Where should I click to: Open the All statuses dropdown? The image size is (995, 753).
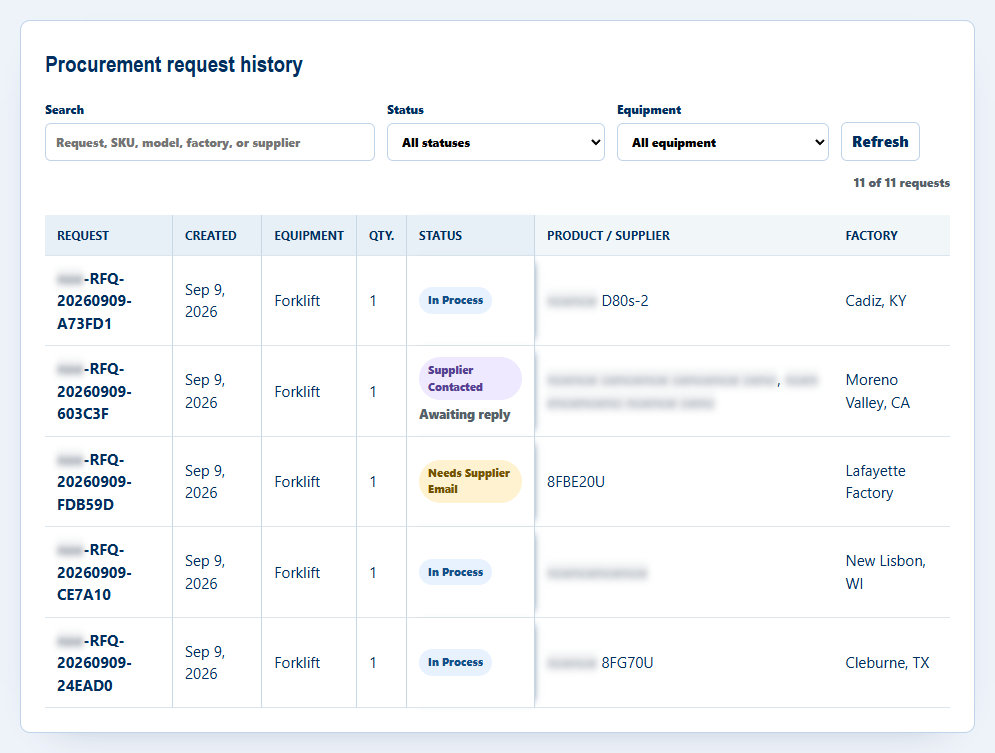click(496, 142)
